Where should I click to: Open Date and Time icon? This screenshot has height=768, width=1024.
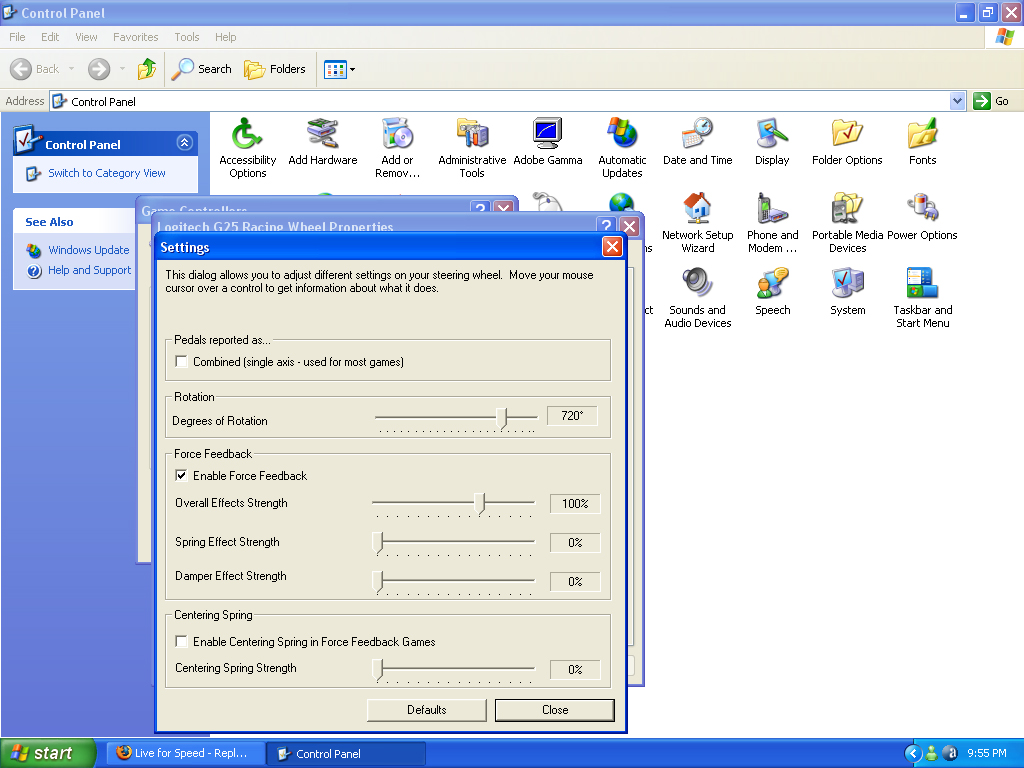697,142
